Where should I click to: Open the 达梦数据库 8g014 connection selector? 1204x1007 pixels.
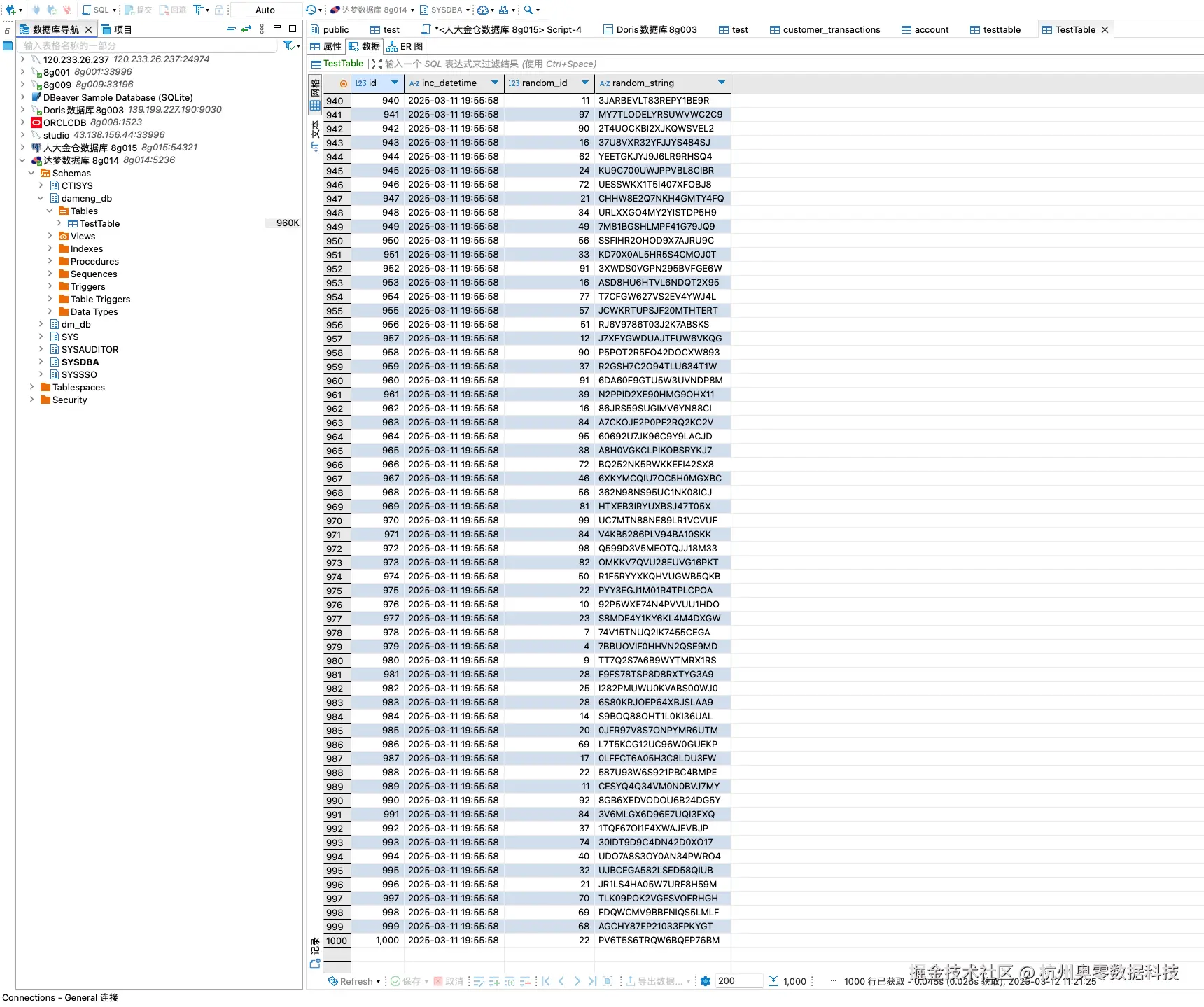tap(371, 10)
